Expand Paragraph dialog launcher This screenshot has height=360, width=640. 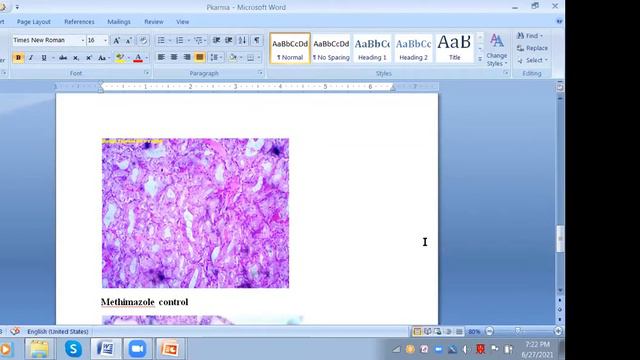(260, 73)
